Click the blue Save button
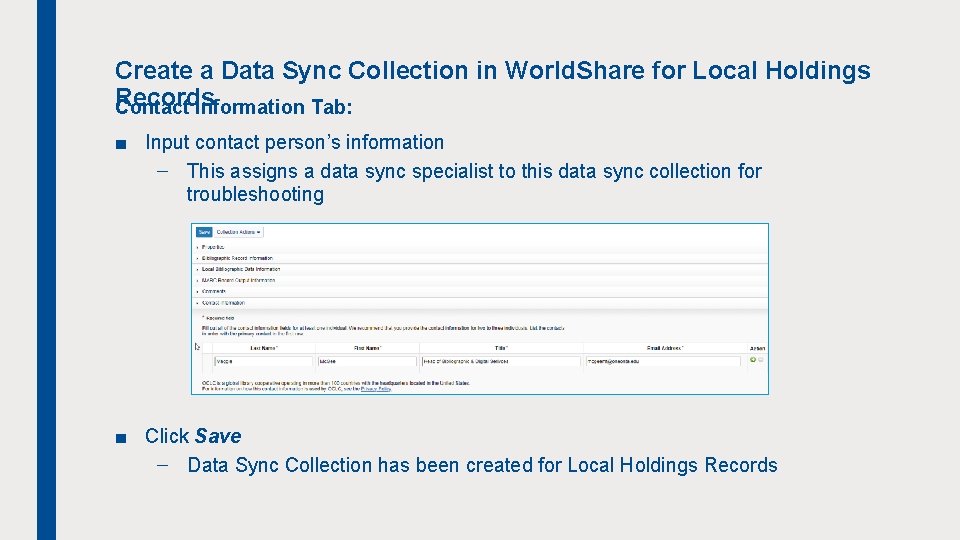 tap(204, 232)
